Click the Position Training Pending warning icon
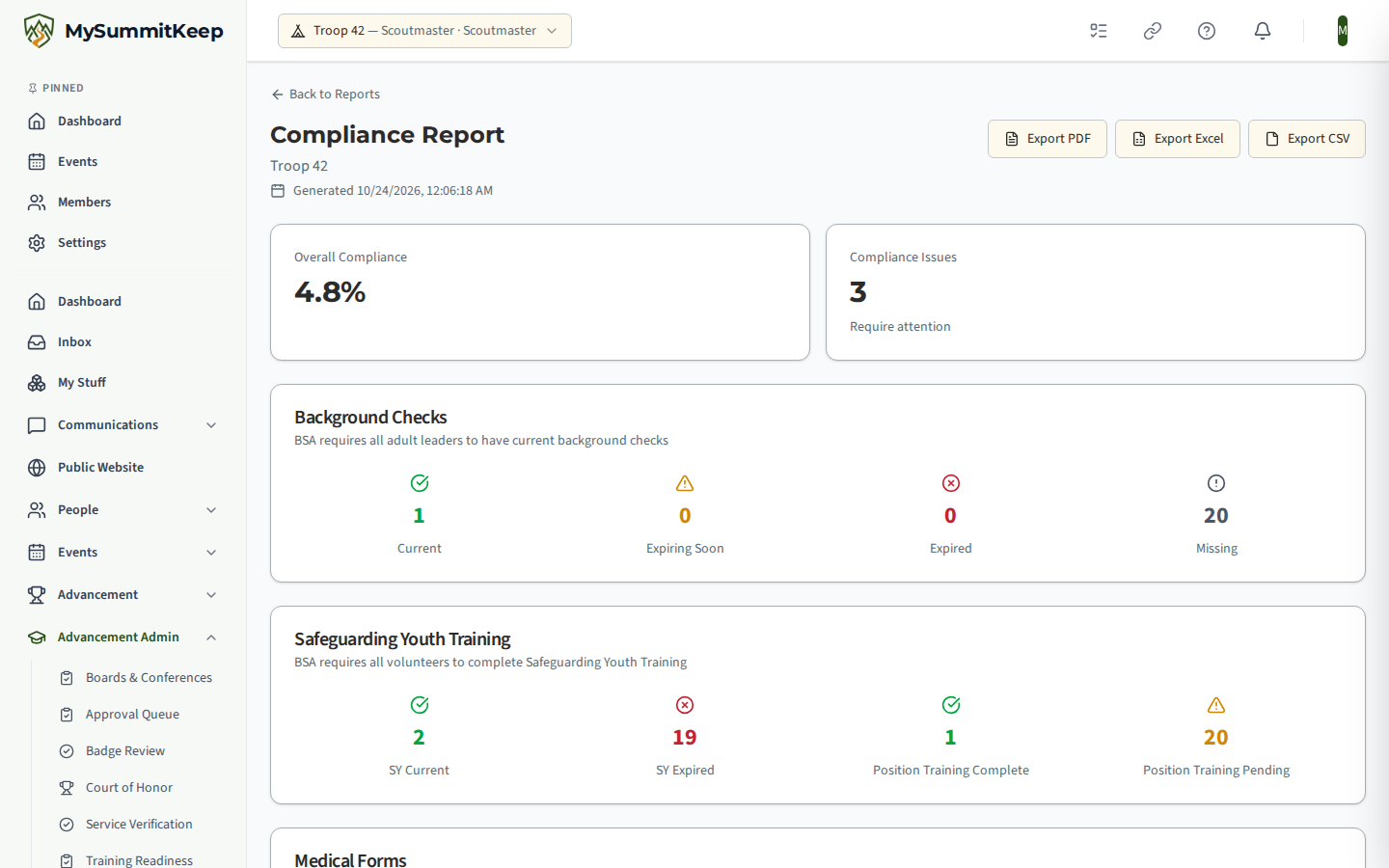 [1216, 705]
